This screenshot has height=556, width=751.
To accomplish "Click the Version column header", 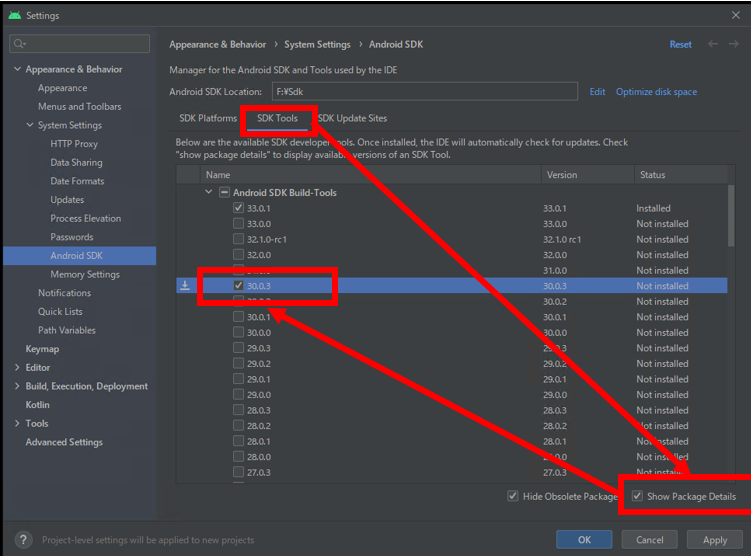I will point(588,175).
